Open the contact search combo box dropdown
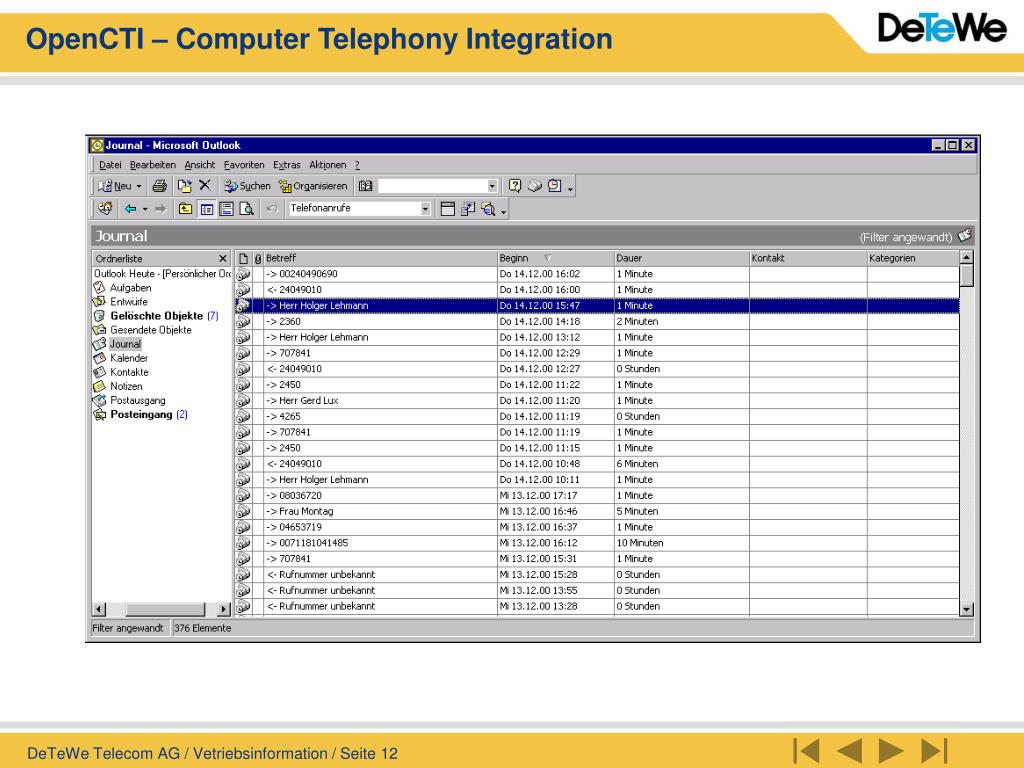The height and width of the screenshot is (768, 1024). [492, 186]
